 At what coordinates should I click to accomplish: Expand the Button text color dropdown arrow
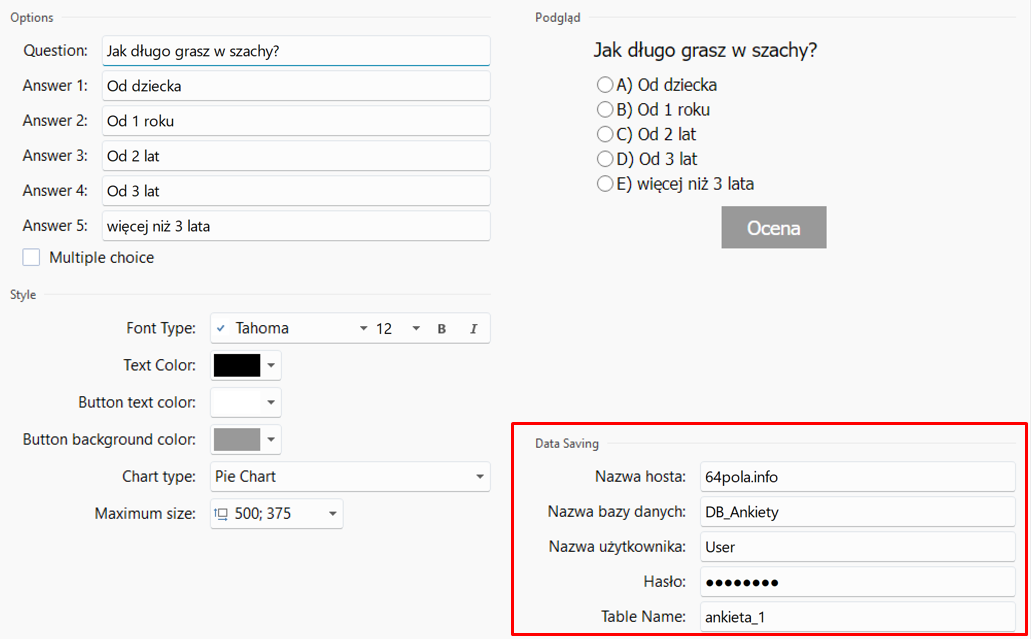point(271,402)
